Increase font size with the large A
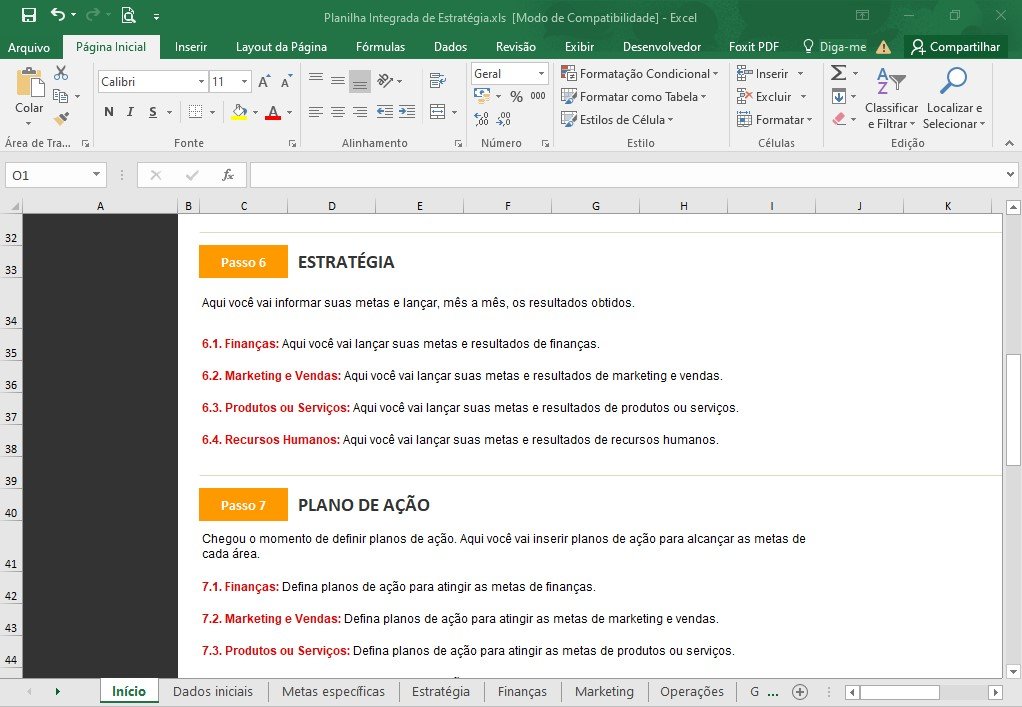 click(264, 81)
